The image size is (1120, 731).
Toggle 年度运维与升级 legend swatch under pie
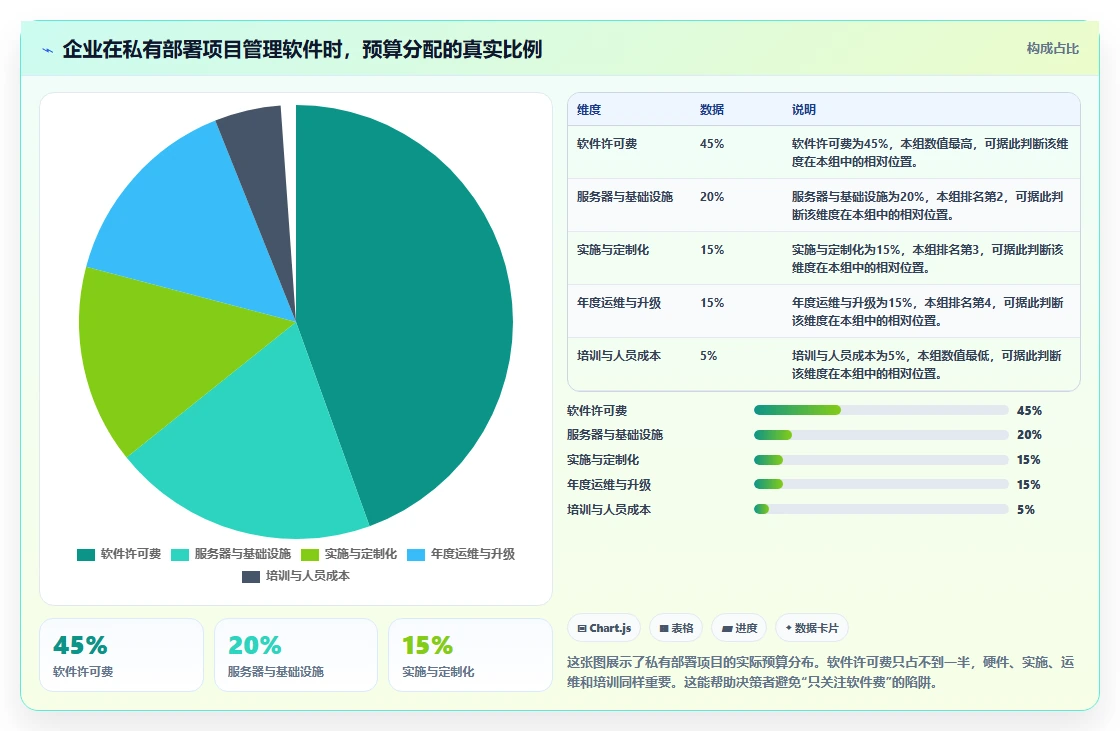(416, 555)
